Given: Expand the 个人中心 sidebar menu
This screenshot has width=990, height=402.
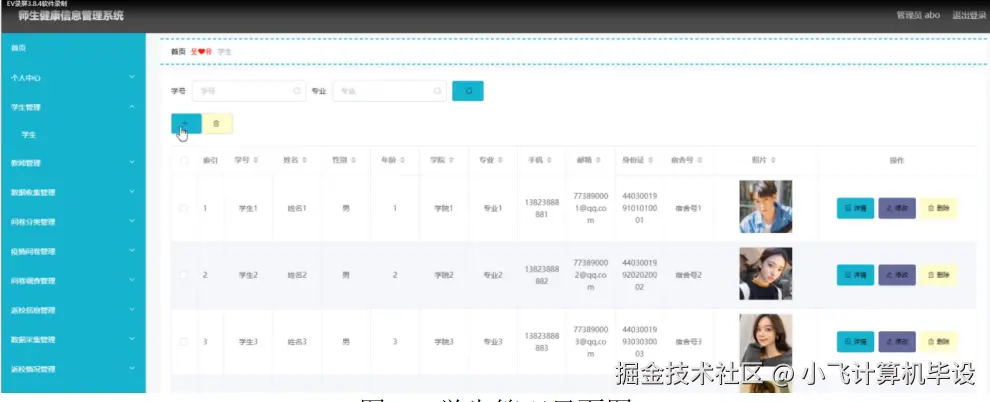Looking at the screenshot, I should point(73,78).
